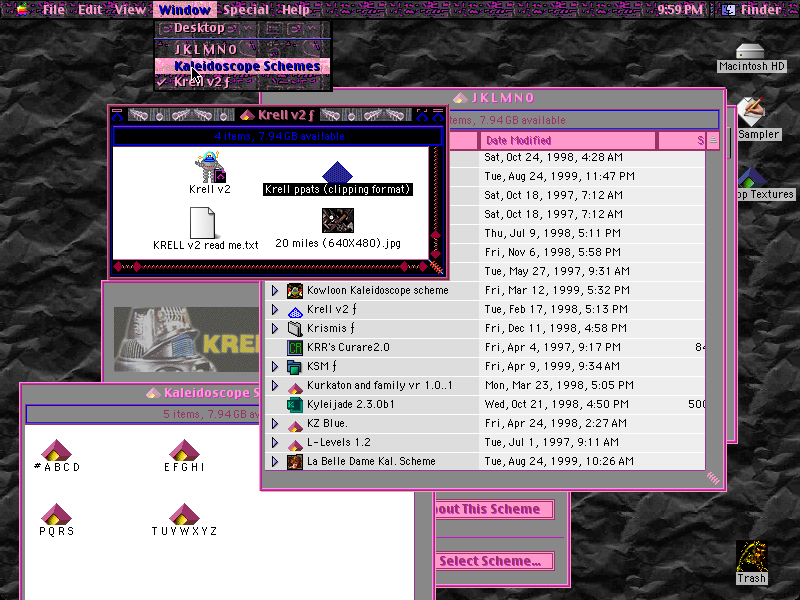
Task: Select the Kyleijade 2.3.0b1 file name
Action: [351, 405]
